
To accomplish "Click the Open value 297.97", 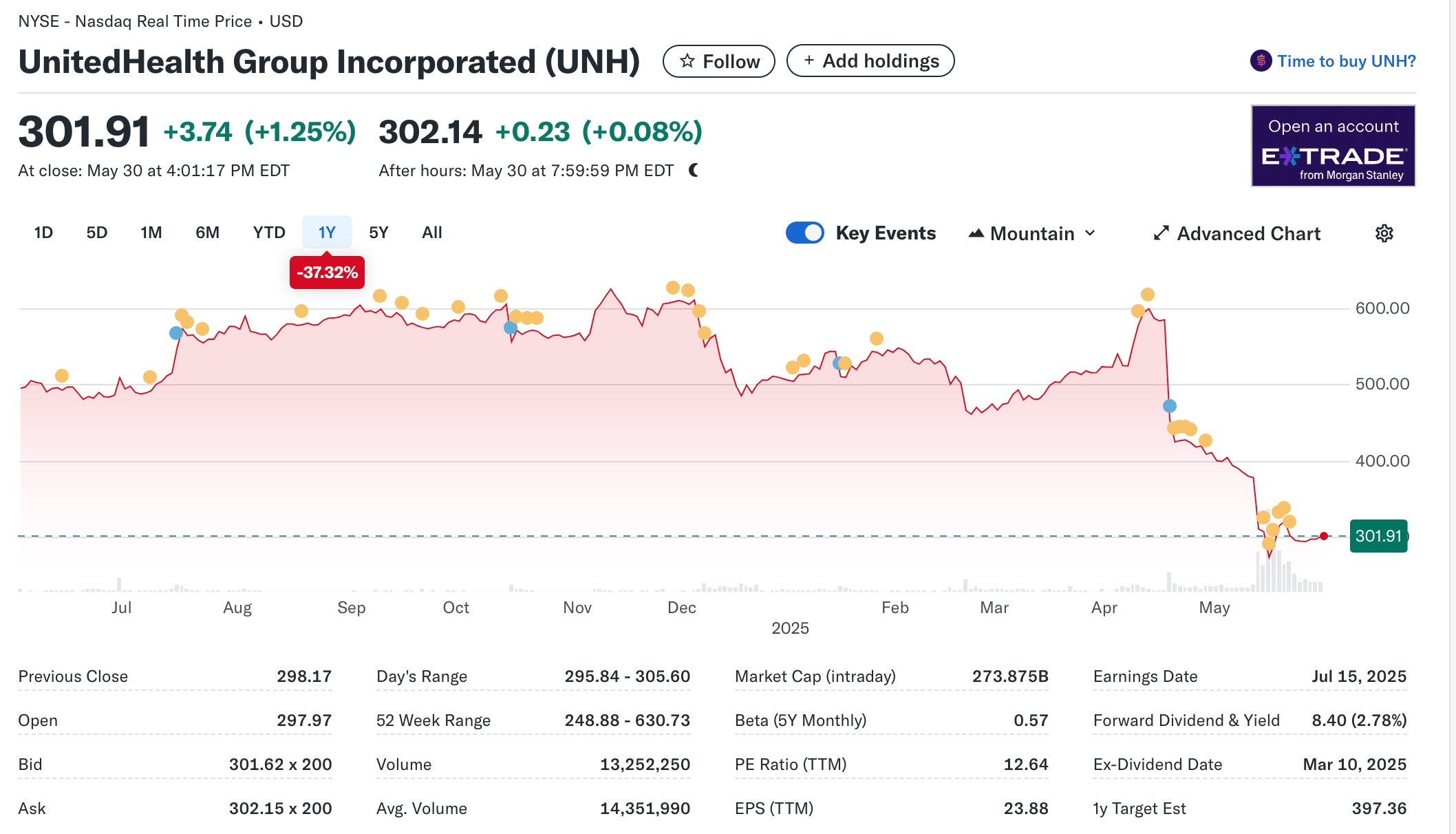I will pyautogui.click(x=304, y=720).
